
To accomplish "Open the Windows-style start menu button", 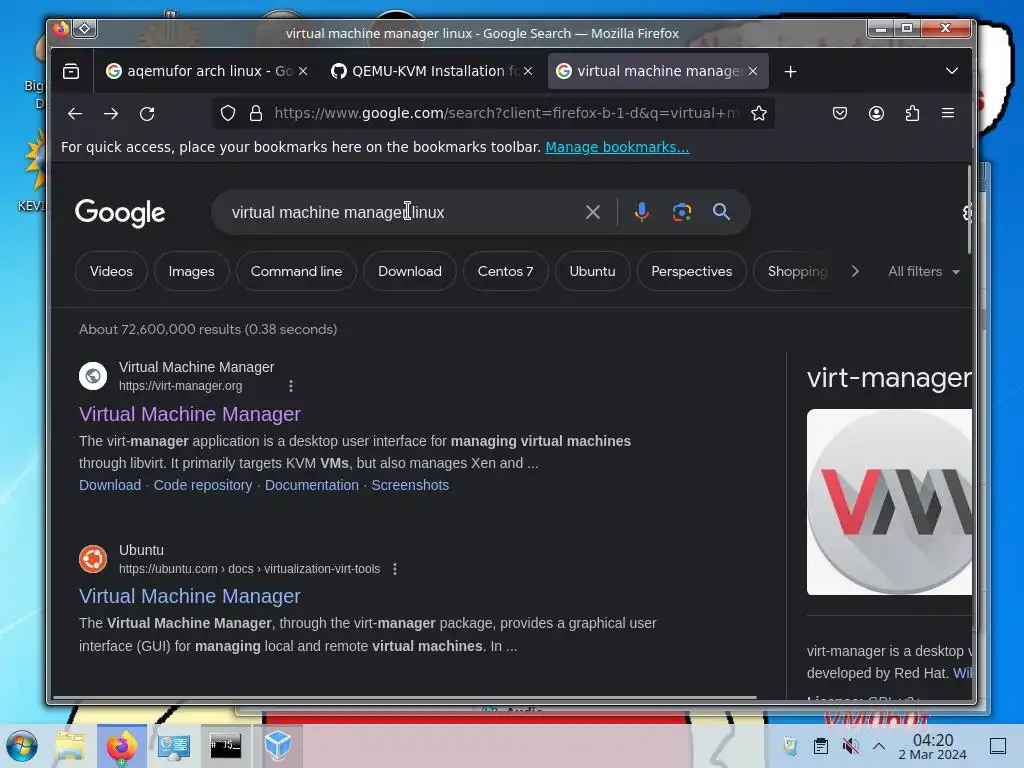I will (22, 746).
